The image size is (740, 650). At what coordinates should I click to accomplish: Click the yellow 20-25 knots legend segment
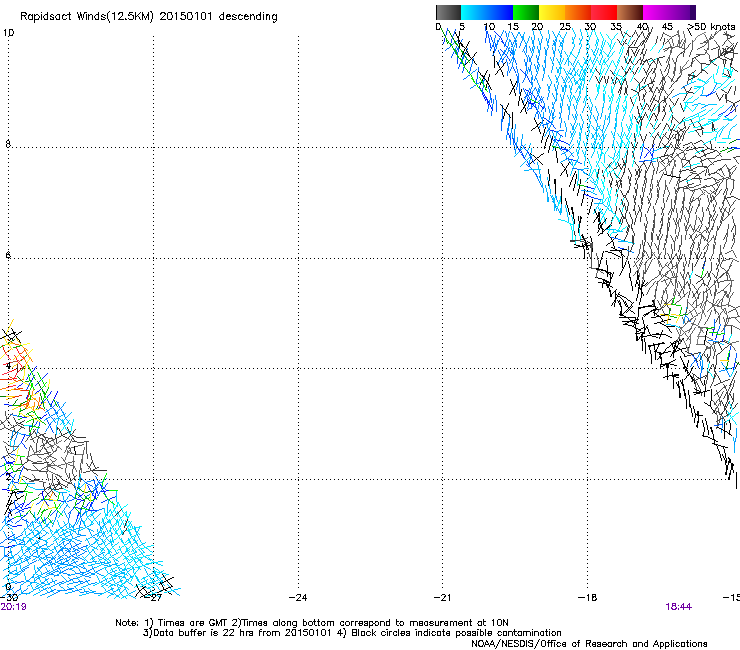point(552,12)
